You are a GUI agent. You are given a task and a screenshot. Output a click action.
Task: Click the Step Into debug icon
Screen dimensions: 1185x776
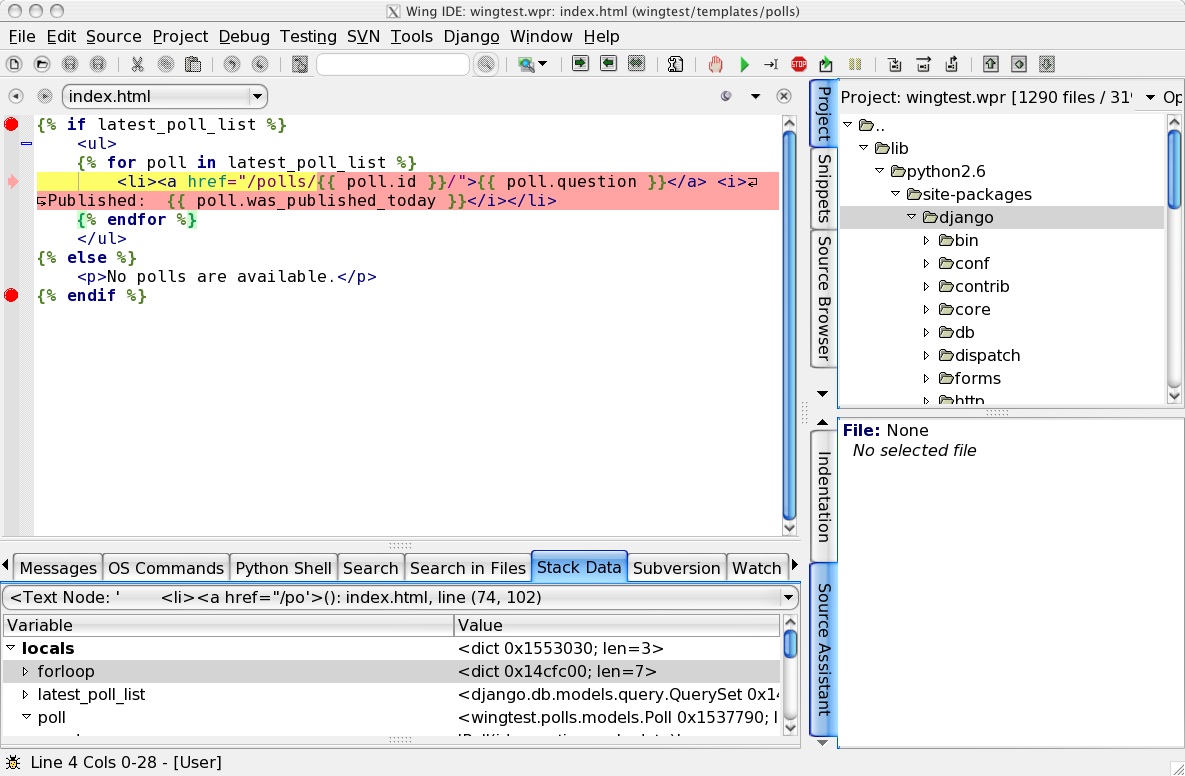[895, 64]
